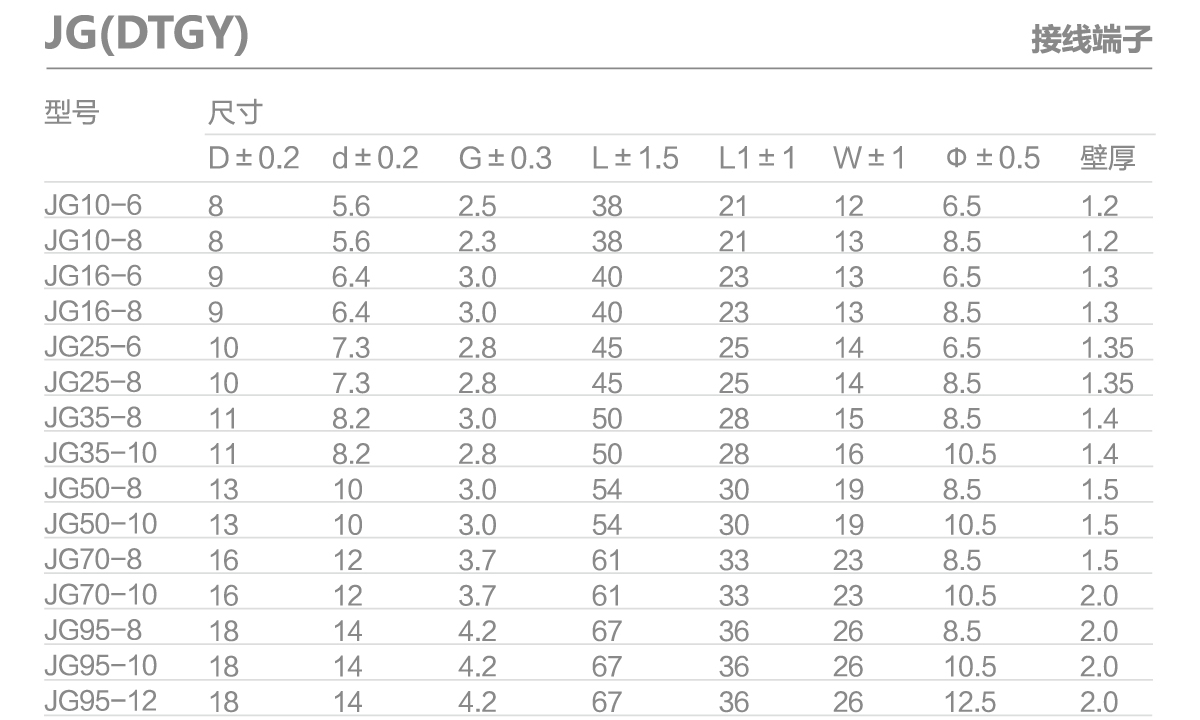Click the L±1.5 column header
The width and height of the screenshot is (1200, 720).
[x=635, y=158]
